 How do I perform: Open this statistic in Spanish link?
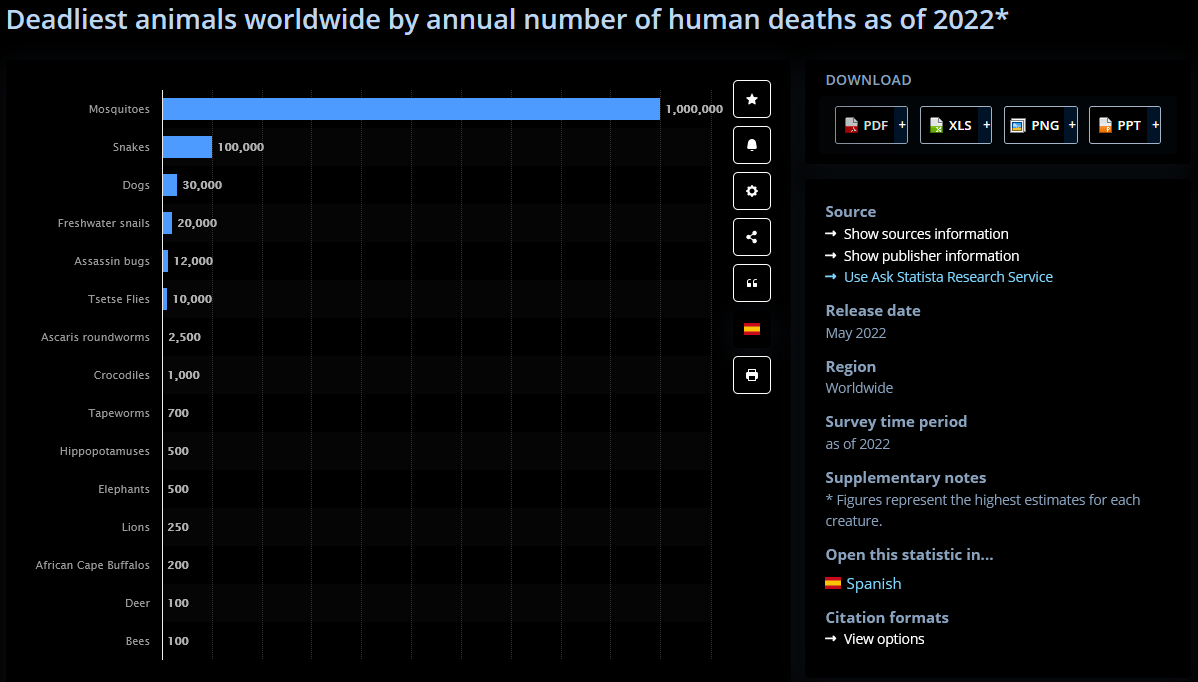coord(873,584)
